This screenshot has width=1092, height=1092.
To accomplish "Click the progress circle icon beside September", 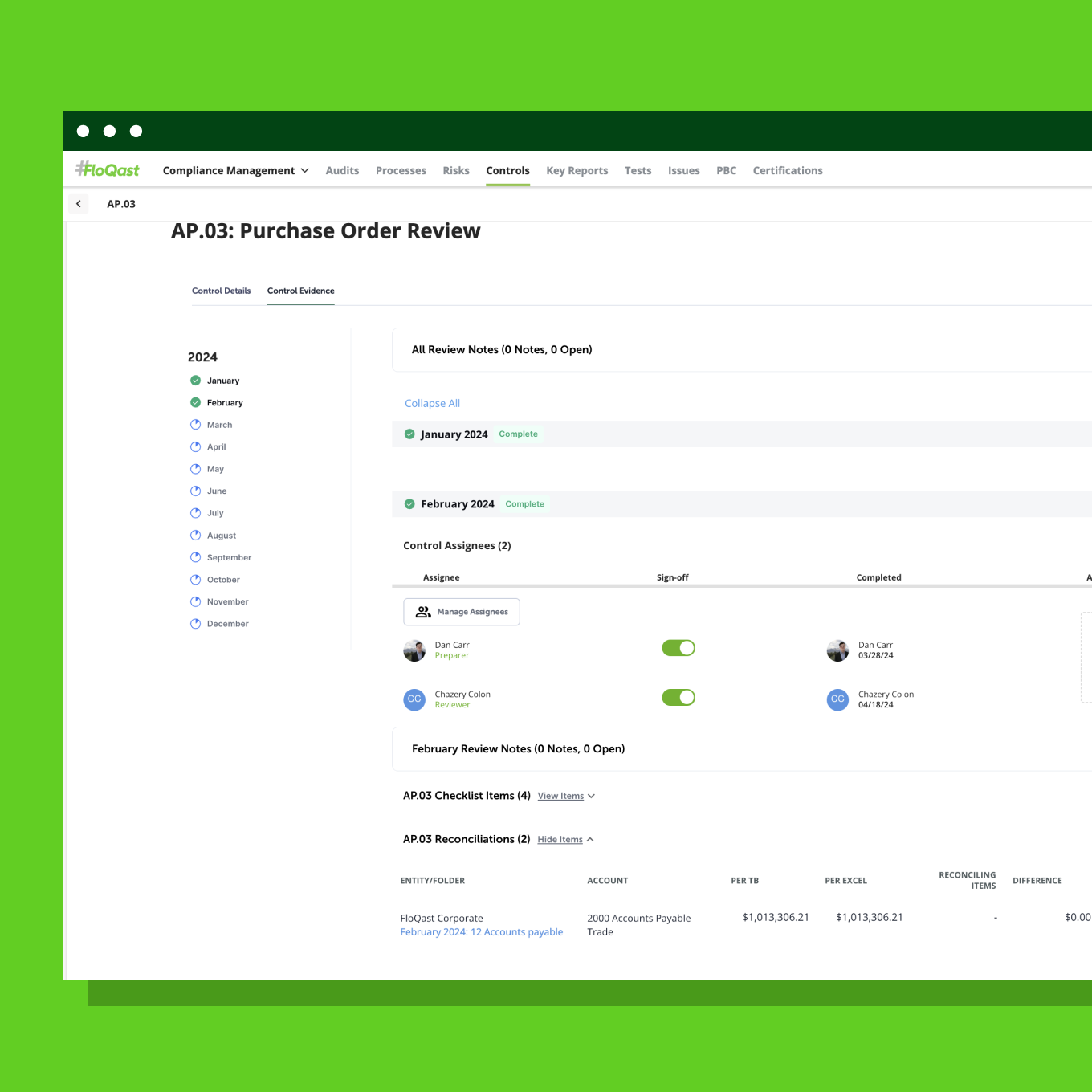I will point(195,557).
